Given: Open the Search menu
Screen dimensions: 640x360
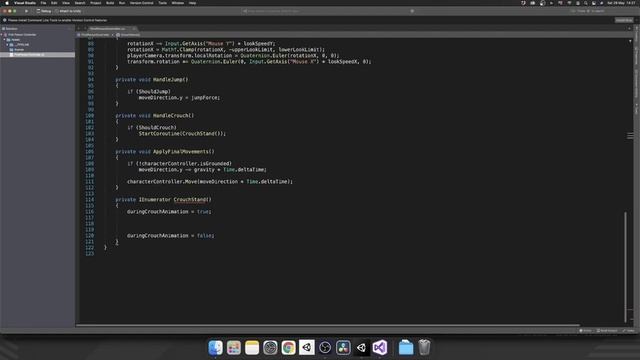Looking at the screenshot, I should pos(80,3).
